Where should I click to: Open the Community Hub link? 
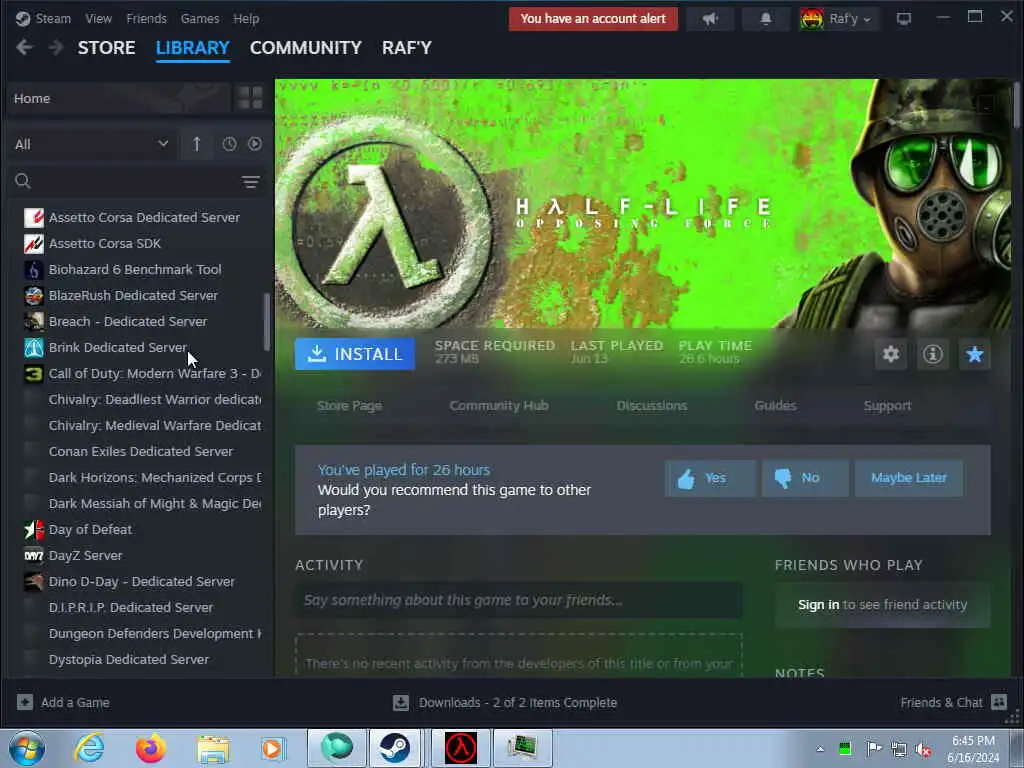(x=499, y=406)
